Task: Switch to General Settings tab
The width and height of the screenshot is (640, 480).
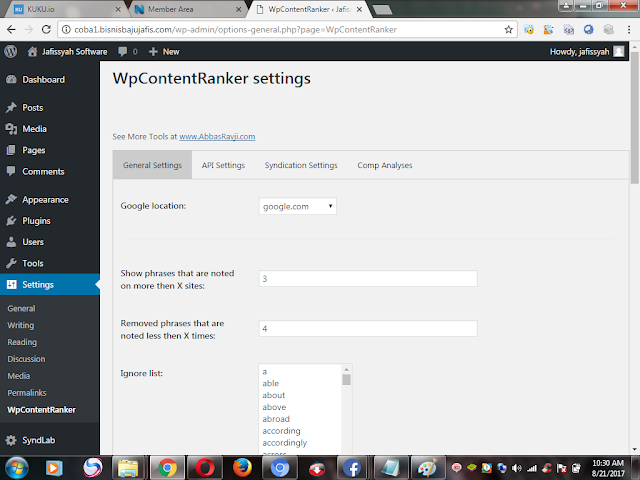Action: point(152,165)
